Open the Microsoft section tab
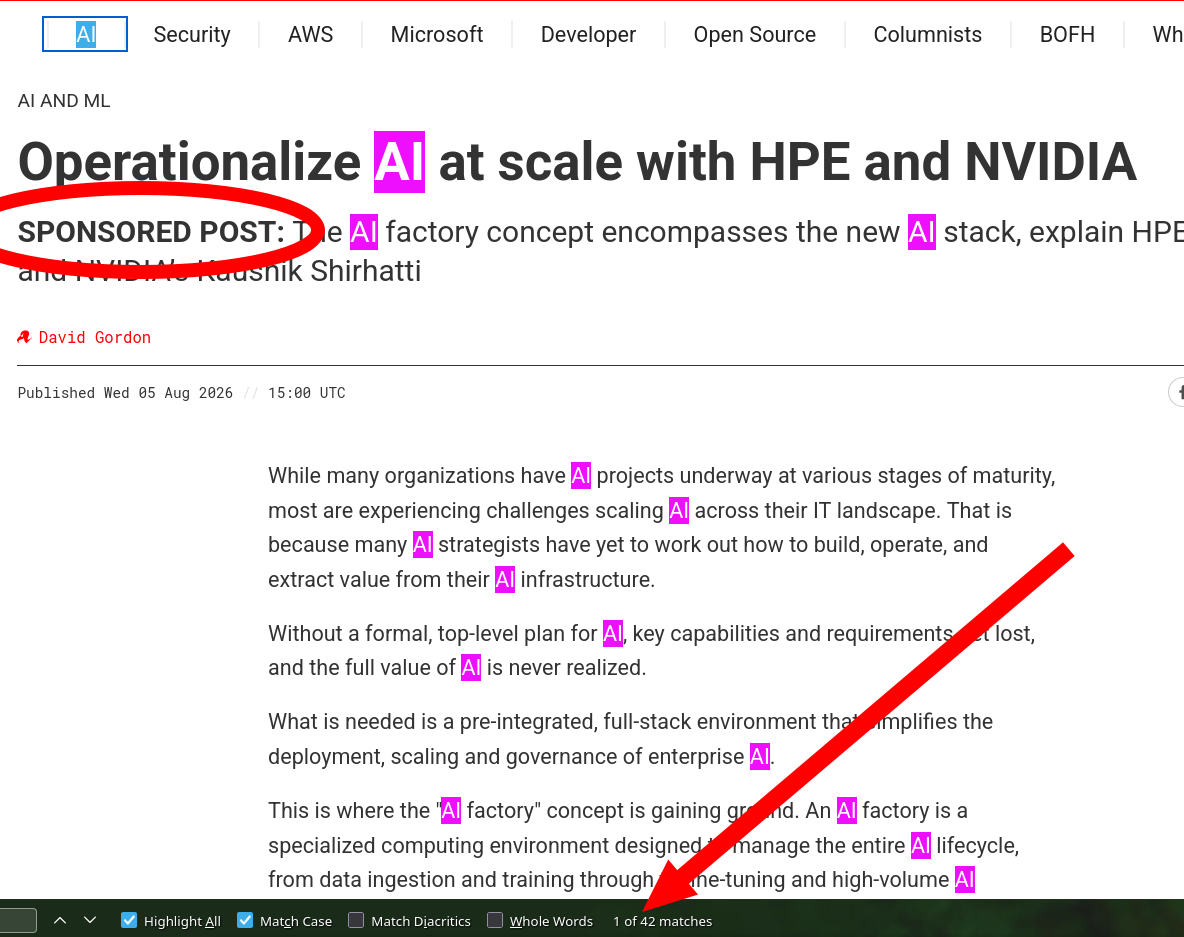 [x=436, y=34]
